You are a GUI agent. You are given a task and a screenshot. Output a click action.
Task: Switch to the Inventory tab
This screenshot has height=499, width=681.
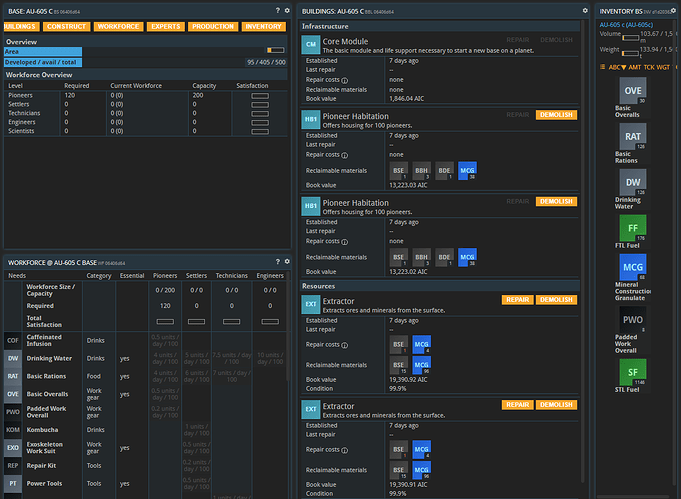(264, 26)
